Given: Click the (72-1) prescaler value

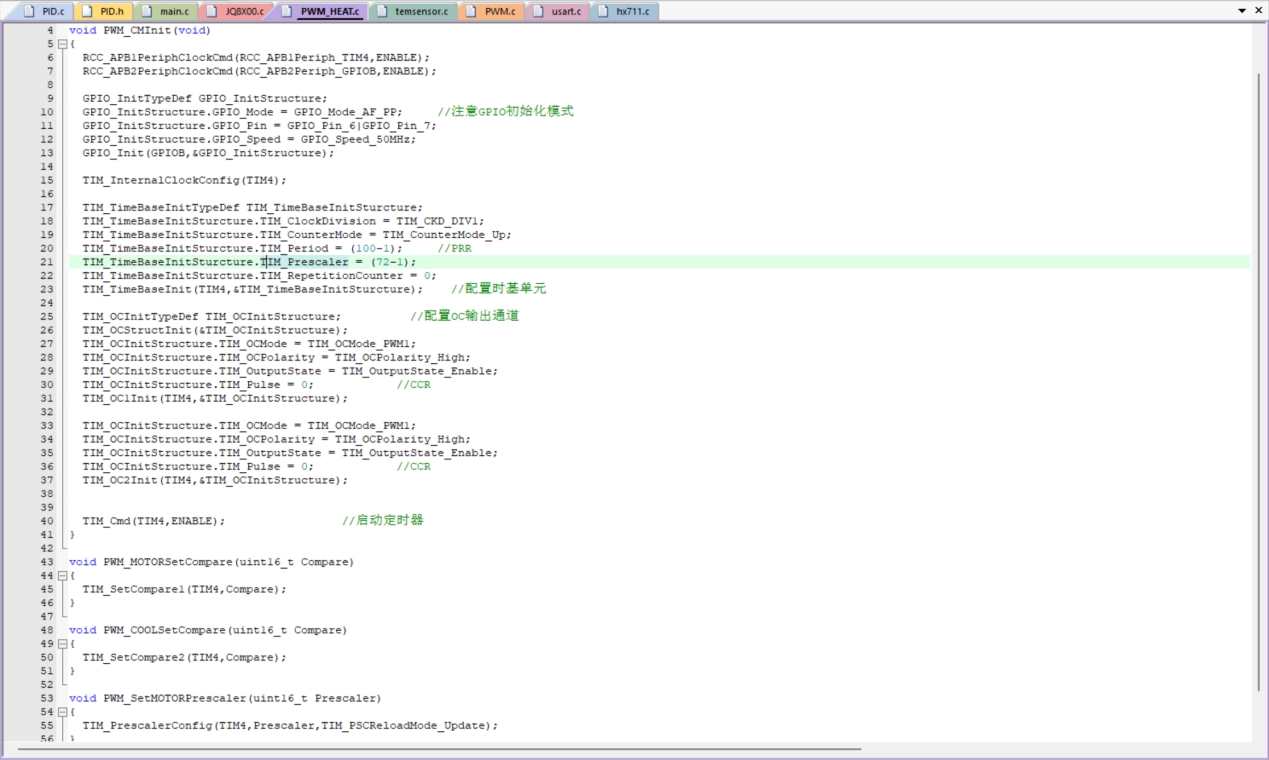Looking at the screenshot, I should (389, 262).
